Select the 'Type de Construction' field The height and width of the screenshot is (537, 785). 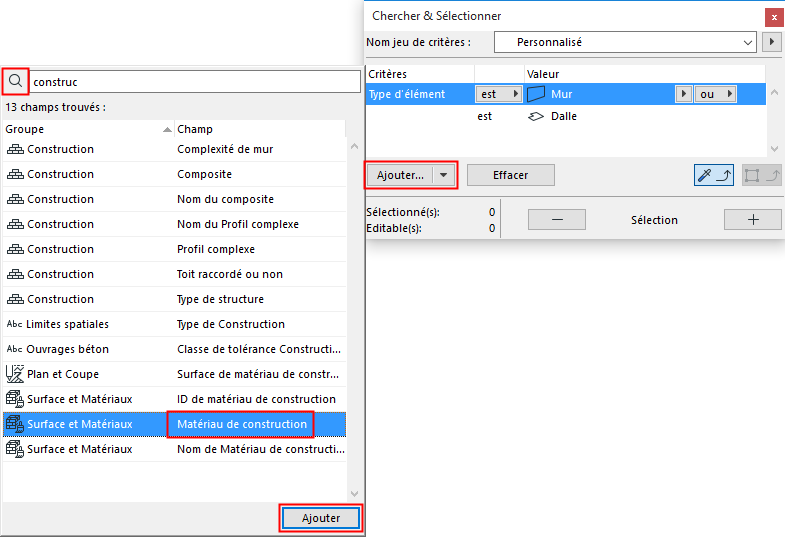(x=174, y=324)
